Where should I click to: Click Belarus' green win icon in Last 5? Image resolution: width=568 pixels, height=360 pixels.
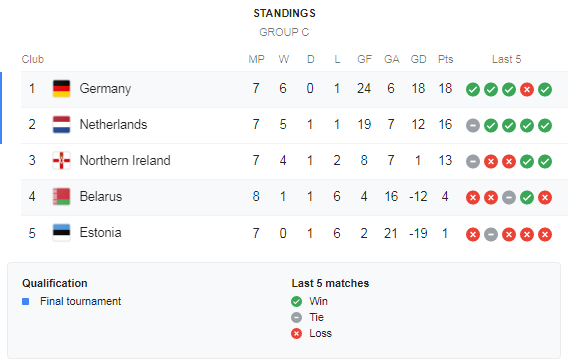[x=527, y=198]
